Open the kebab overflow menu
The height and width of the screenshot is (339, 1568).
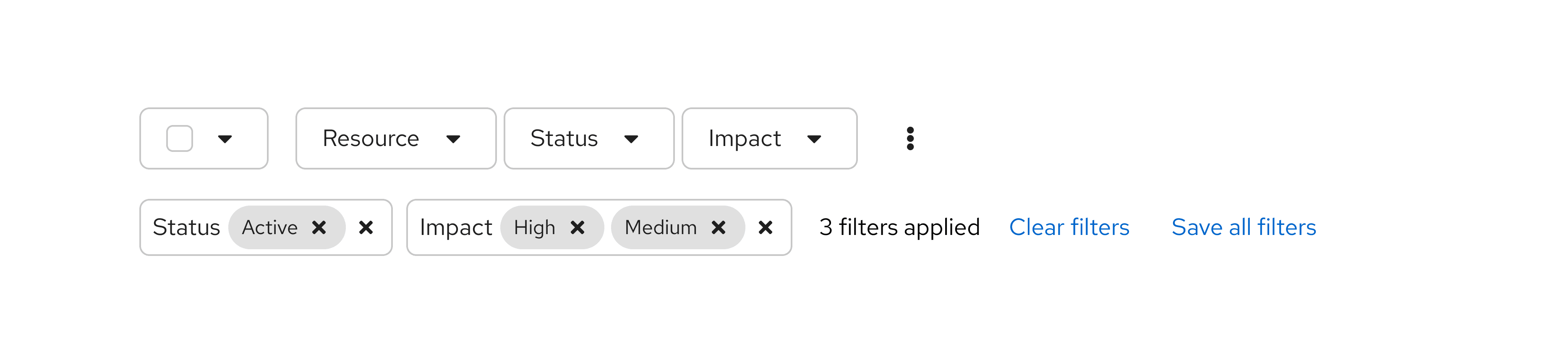click(910, 139)
